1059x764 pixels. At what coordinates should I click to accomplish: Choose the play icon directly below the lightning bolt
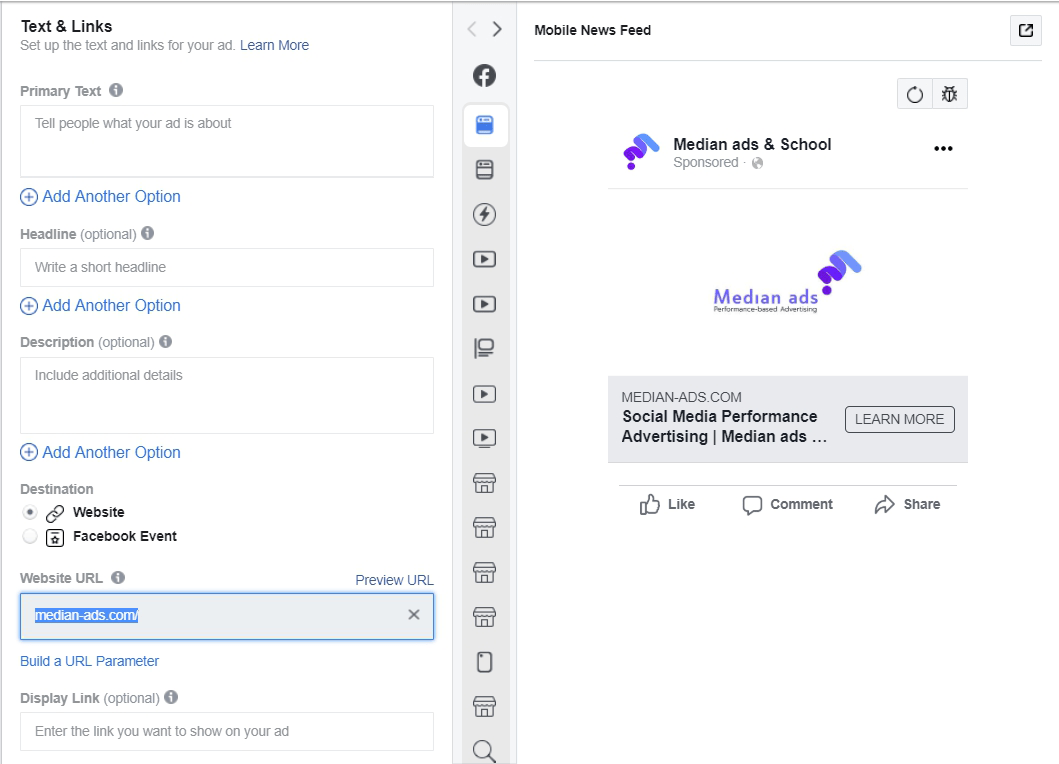(x=484, y=259)
